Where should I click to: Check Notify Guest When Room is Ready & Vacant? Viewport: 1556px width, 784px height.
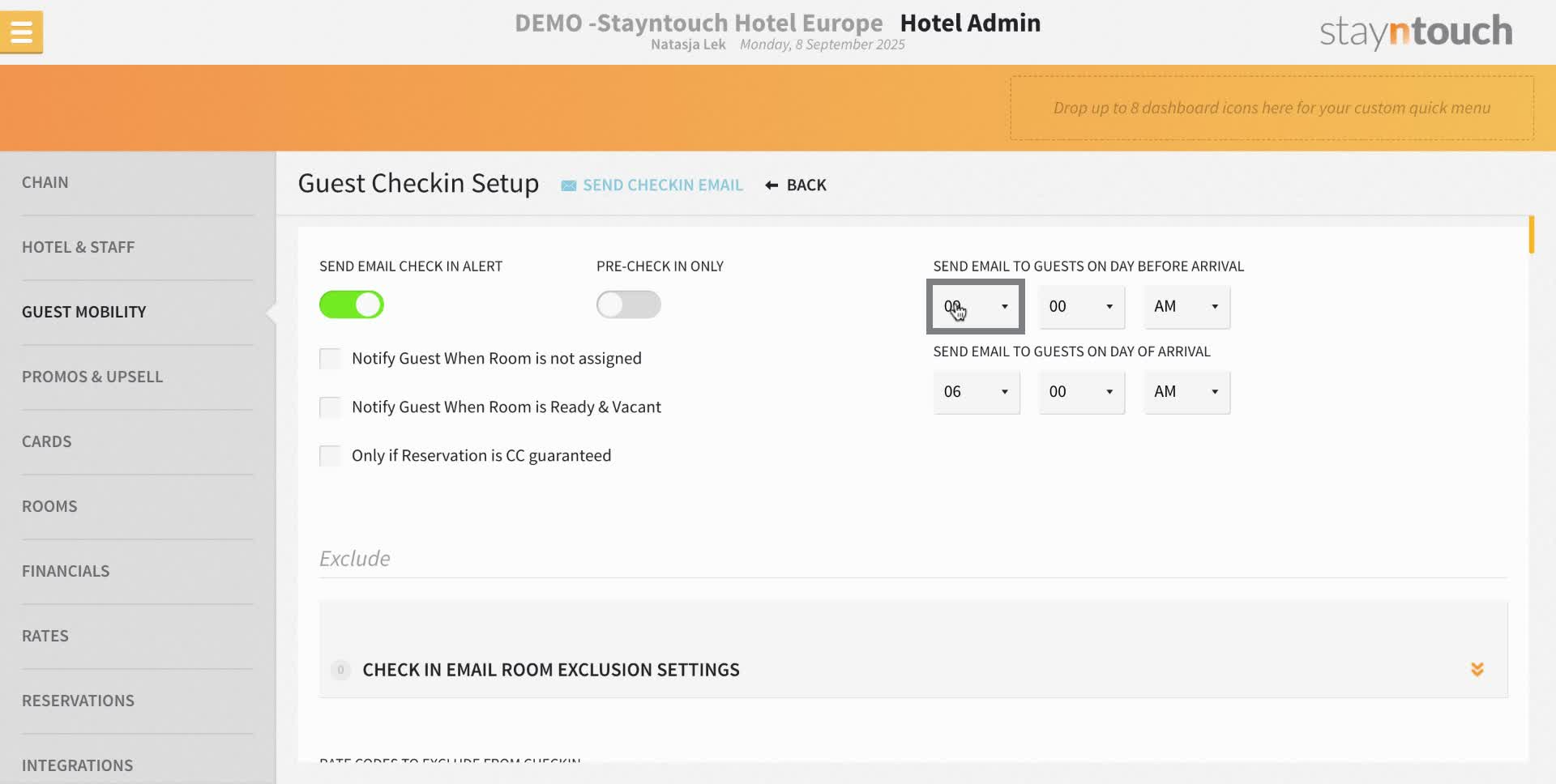pos(330,407)
